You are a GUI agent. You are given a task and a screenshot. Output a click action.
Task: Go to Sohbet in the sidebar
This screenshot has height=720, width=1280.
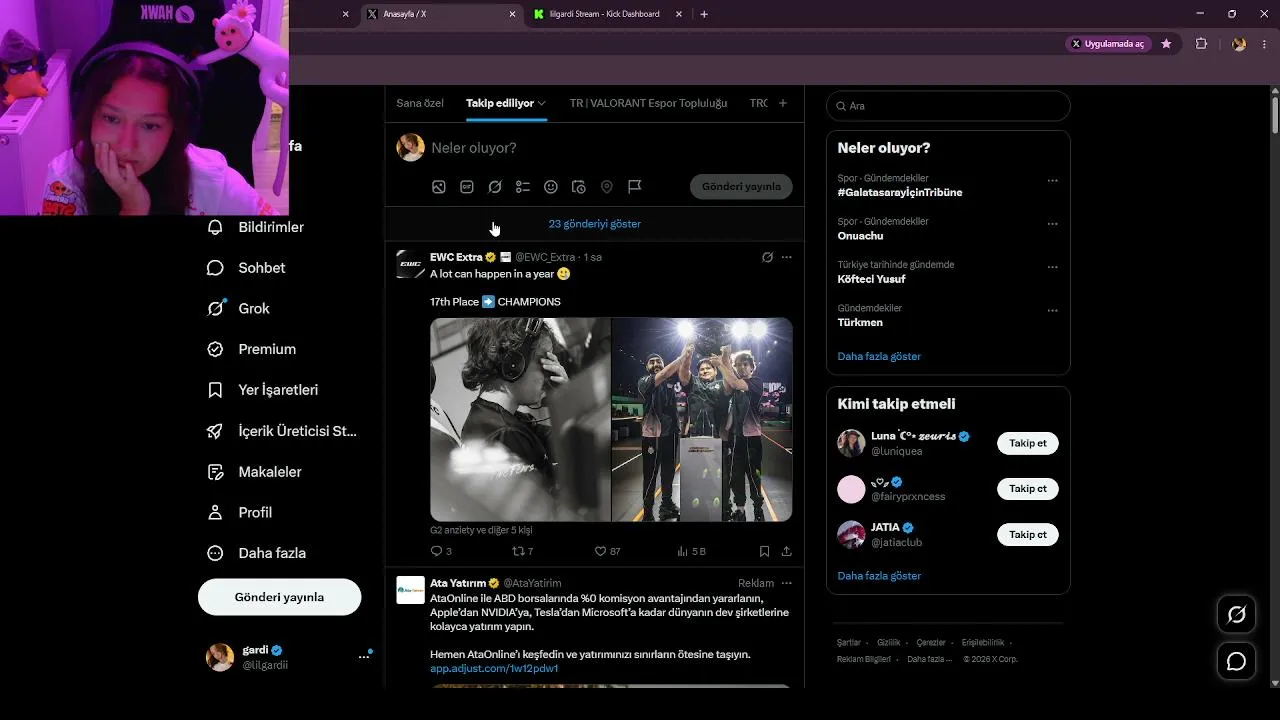tap(246, 268)
